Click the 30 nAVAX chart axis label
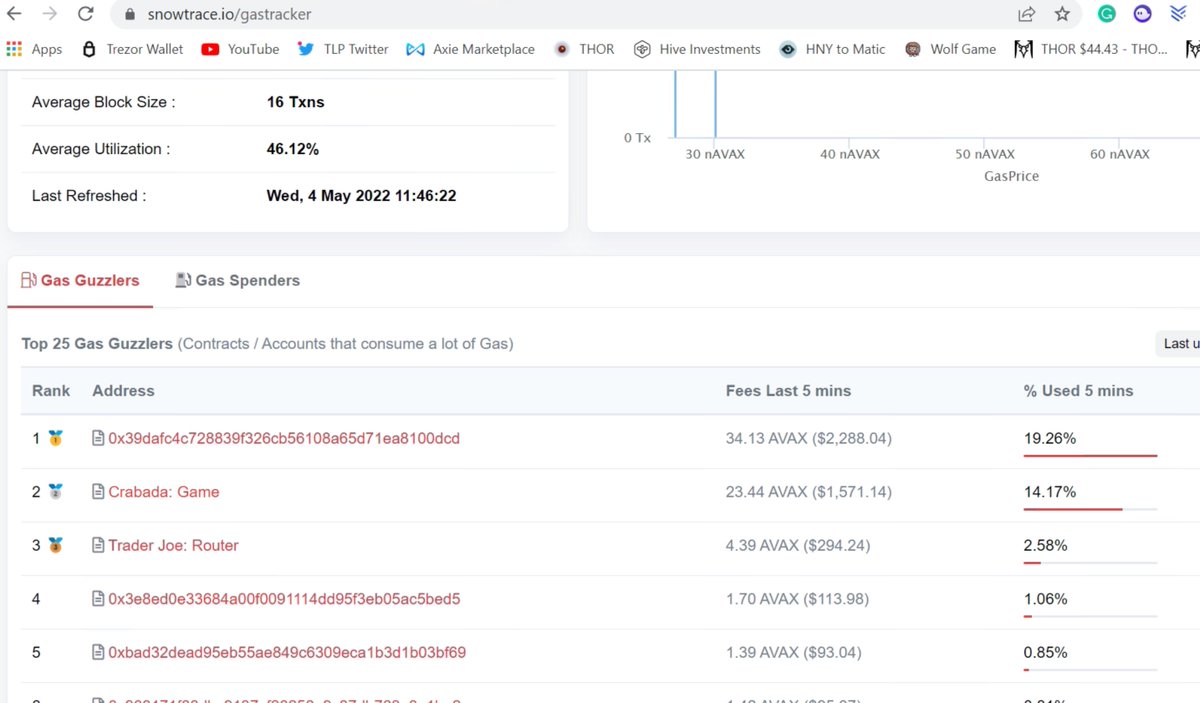Screen dimensions: 1200x703 pos(715,154)
